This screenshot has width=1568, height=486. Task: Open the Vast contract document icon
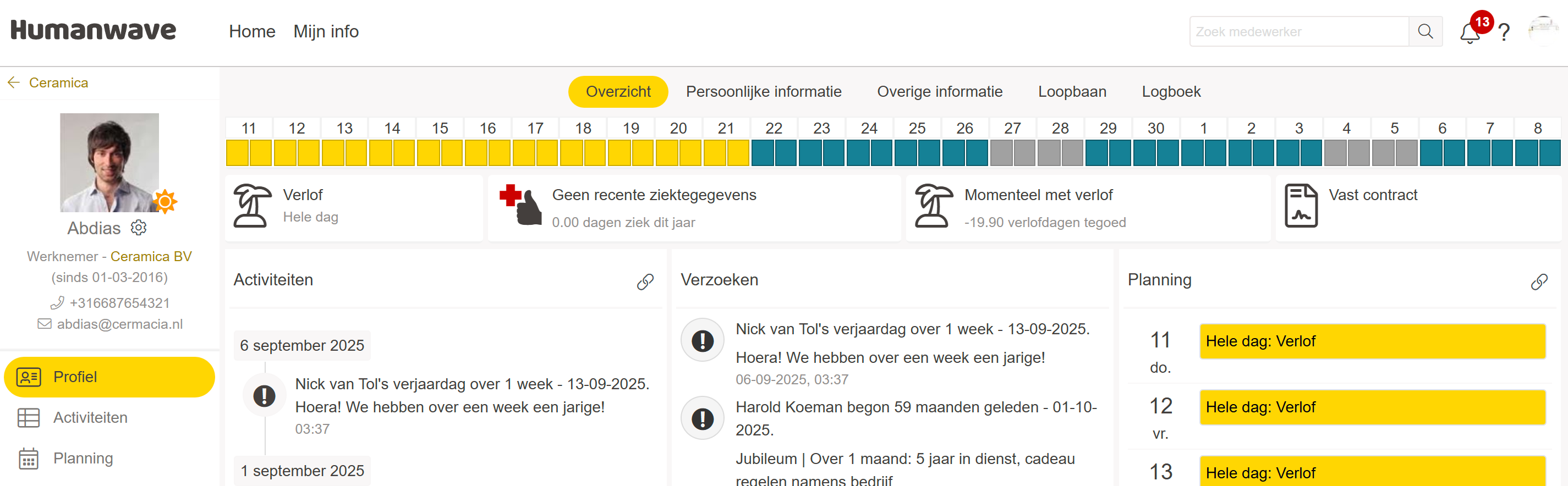(x=1301, y=207)
